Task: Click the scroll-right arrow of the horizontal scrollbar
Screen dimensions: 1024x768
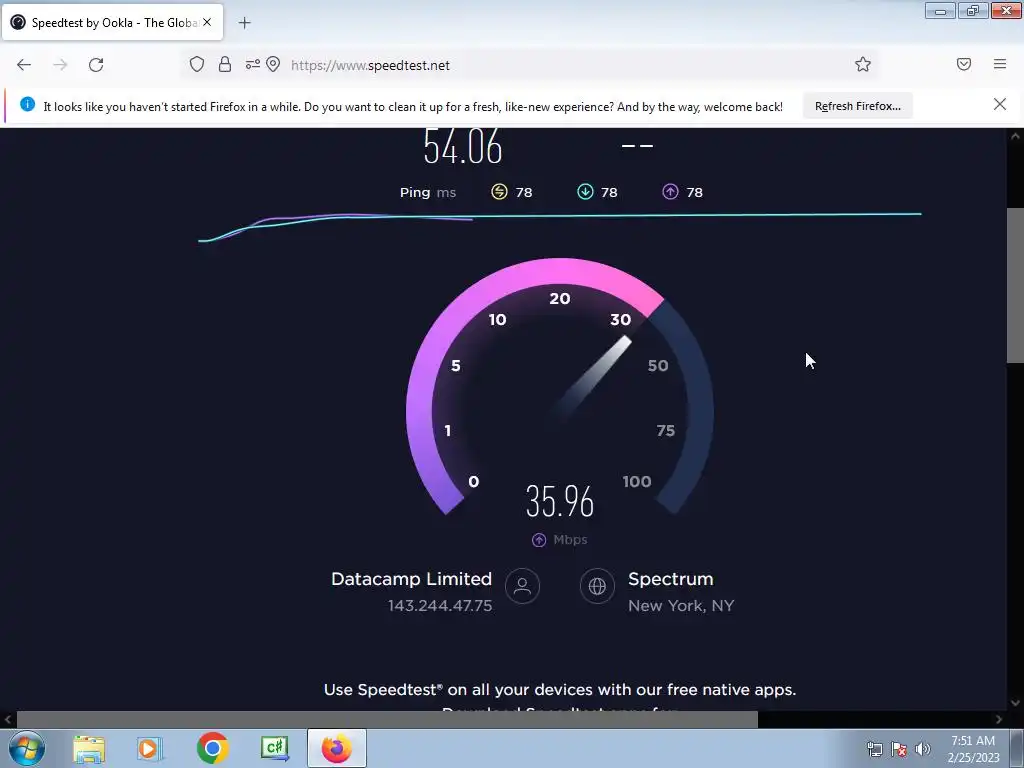Action: click(999, 720)
